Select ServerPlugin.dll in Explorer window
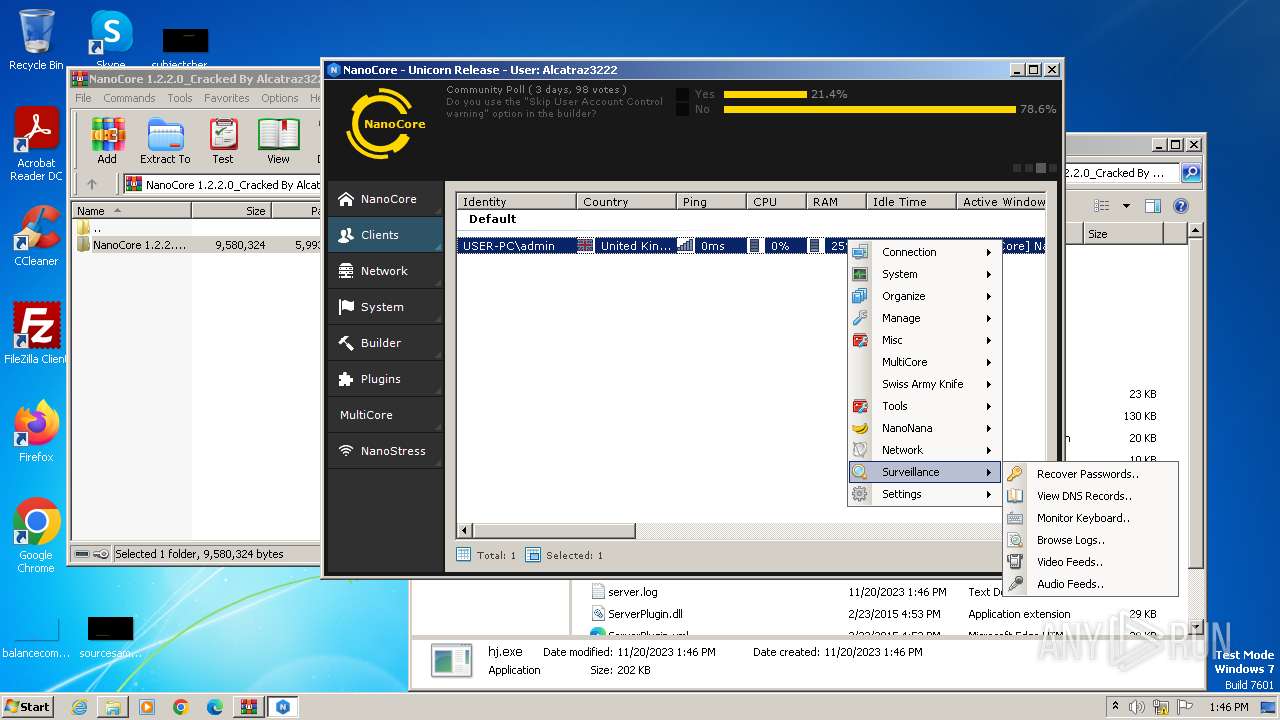Image resolution: width=1280 pixels, height=720 pixels. 645,614
